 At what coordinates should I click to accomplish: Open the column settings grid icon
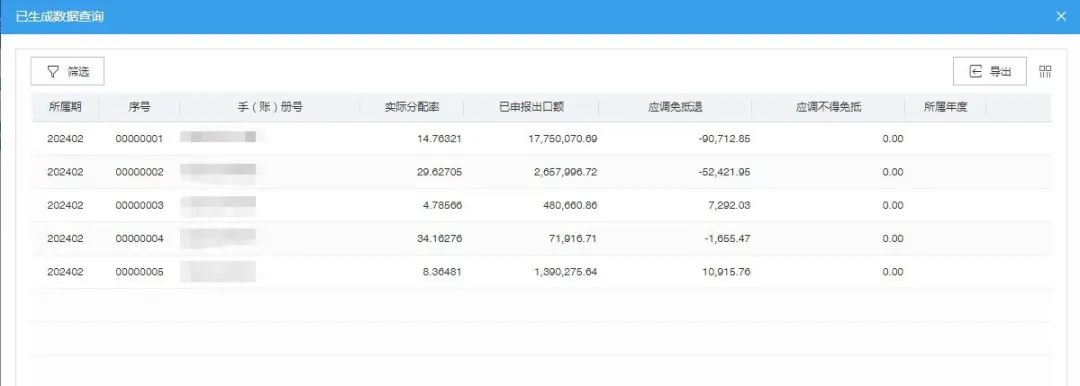[1046, 72]
